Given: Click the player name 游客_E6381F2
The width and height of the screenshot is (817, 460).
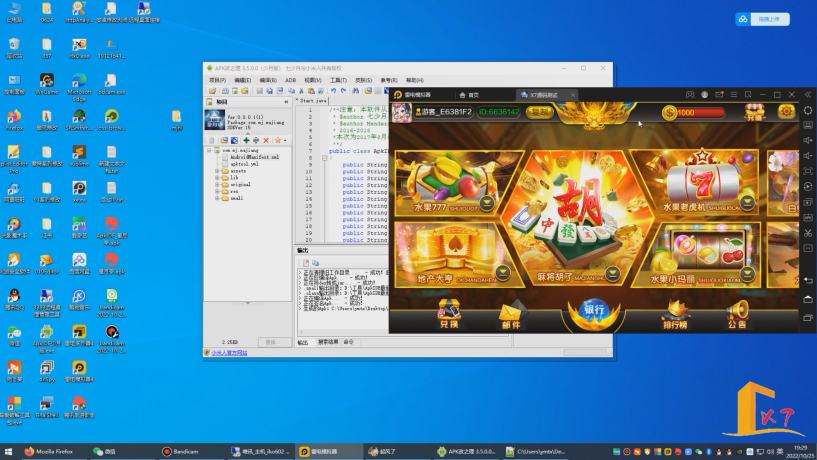Looking at the screenshot, I should coord(445,112).
